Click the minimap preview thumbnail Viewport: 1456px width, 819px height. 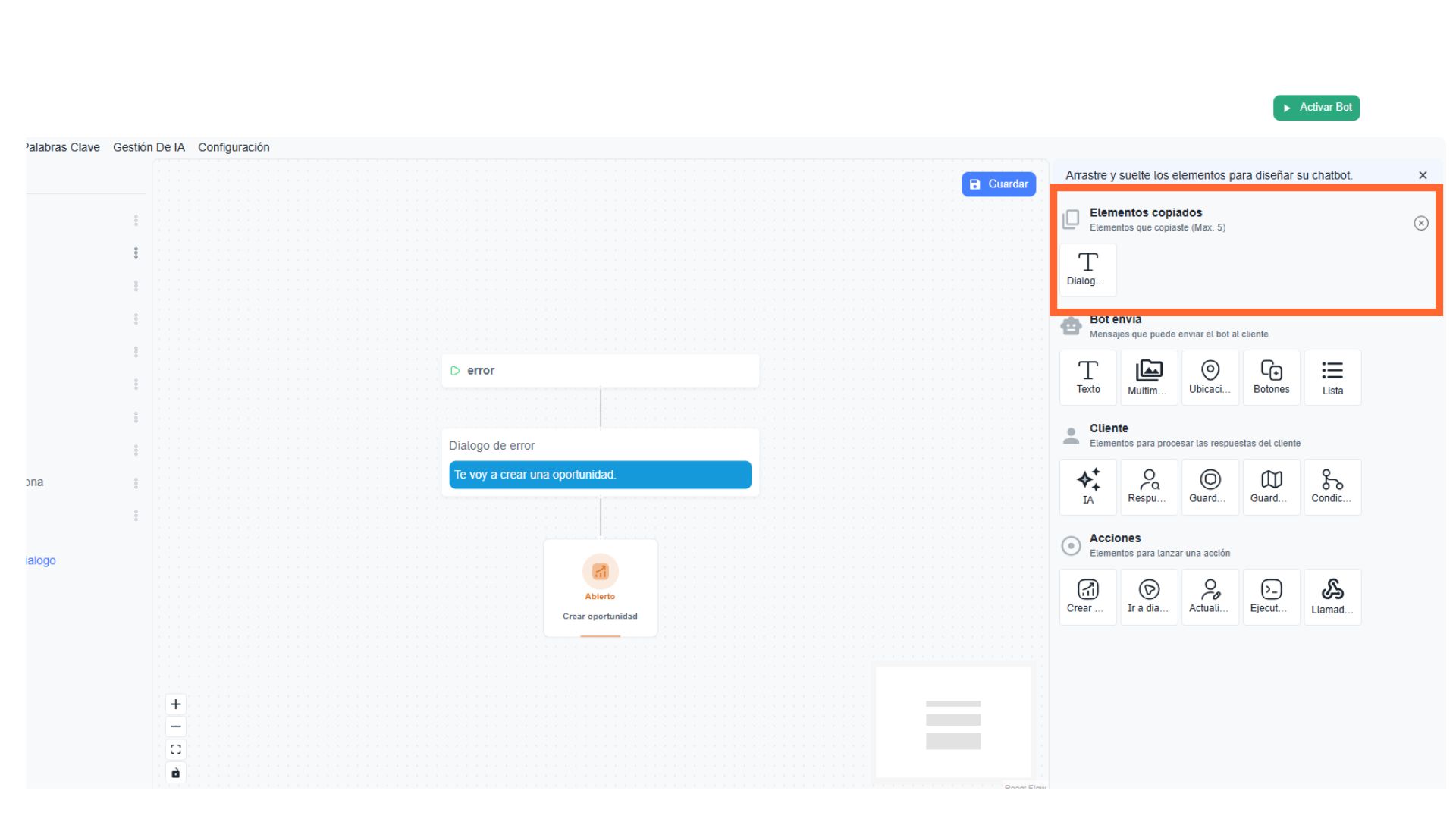point(952,723)
